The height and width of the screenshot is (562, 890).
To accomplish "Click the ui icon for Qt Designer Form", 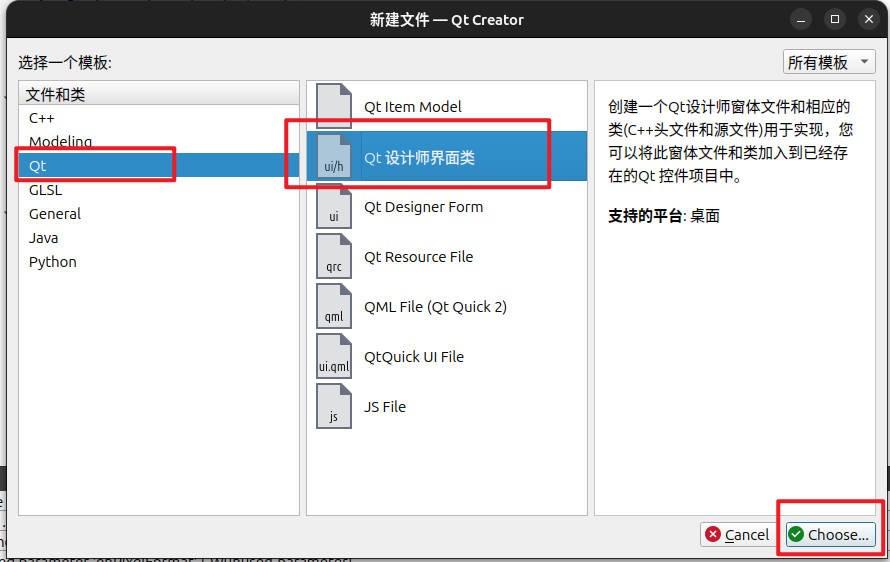I will click(334, 207).
